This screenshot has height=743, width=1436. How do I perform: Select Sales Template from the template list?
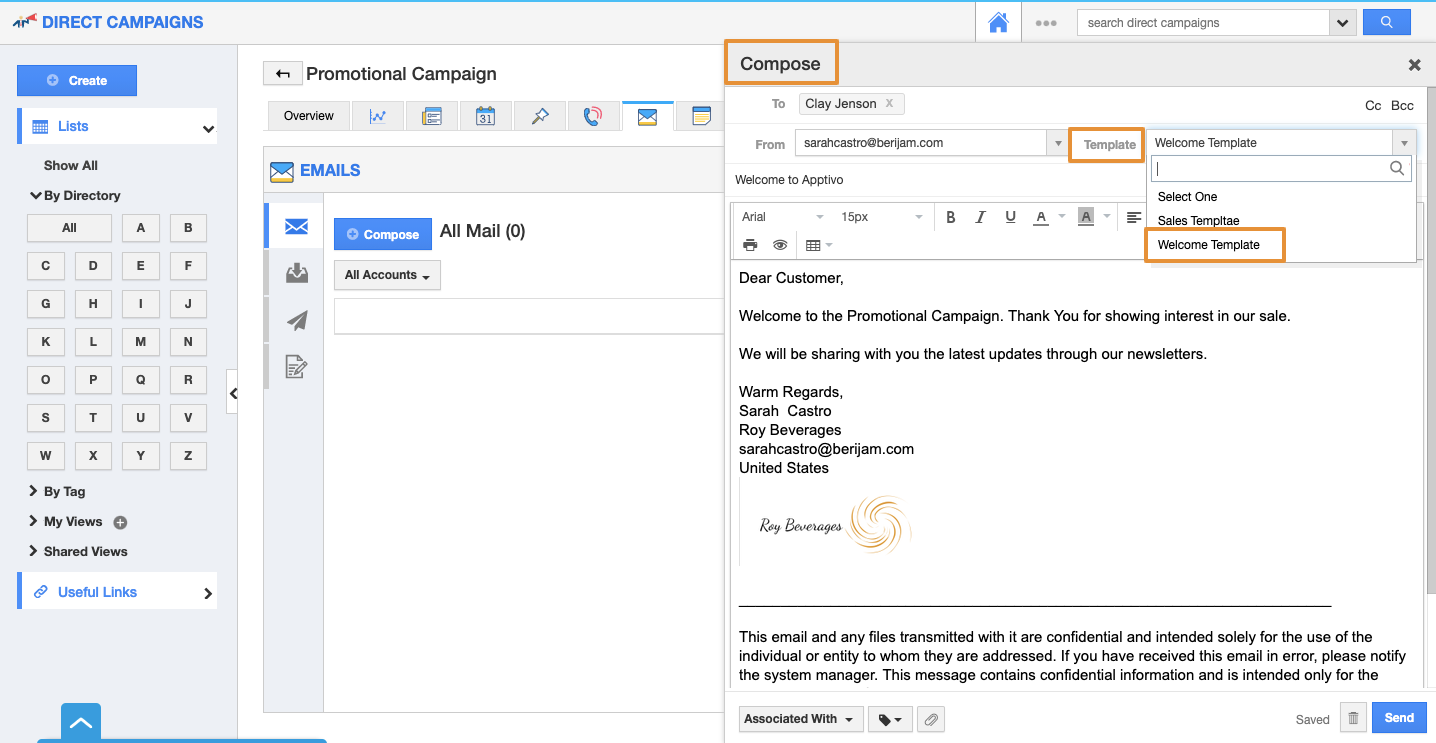[1198, 221]
